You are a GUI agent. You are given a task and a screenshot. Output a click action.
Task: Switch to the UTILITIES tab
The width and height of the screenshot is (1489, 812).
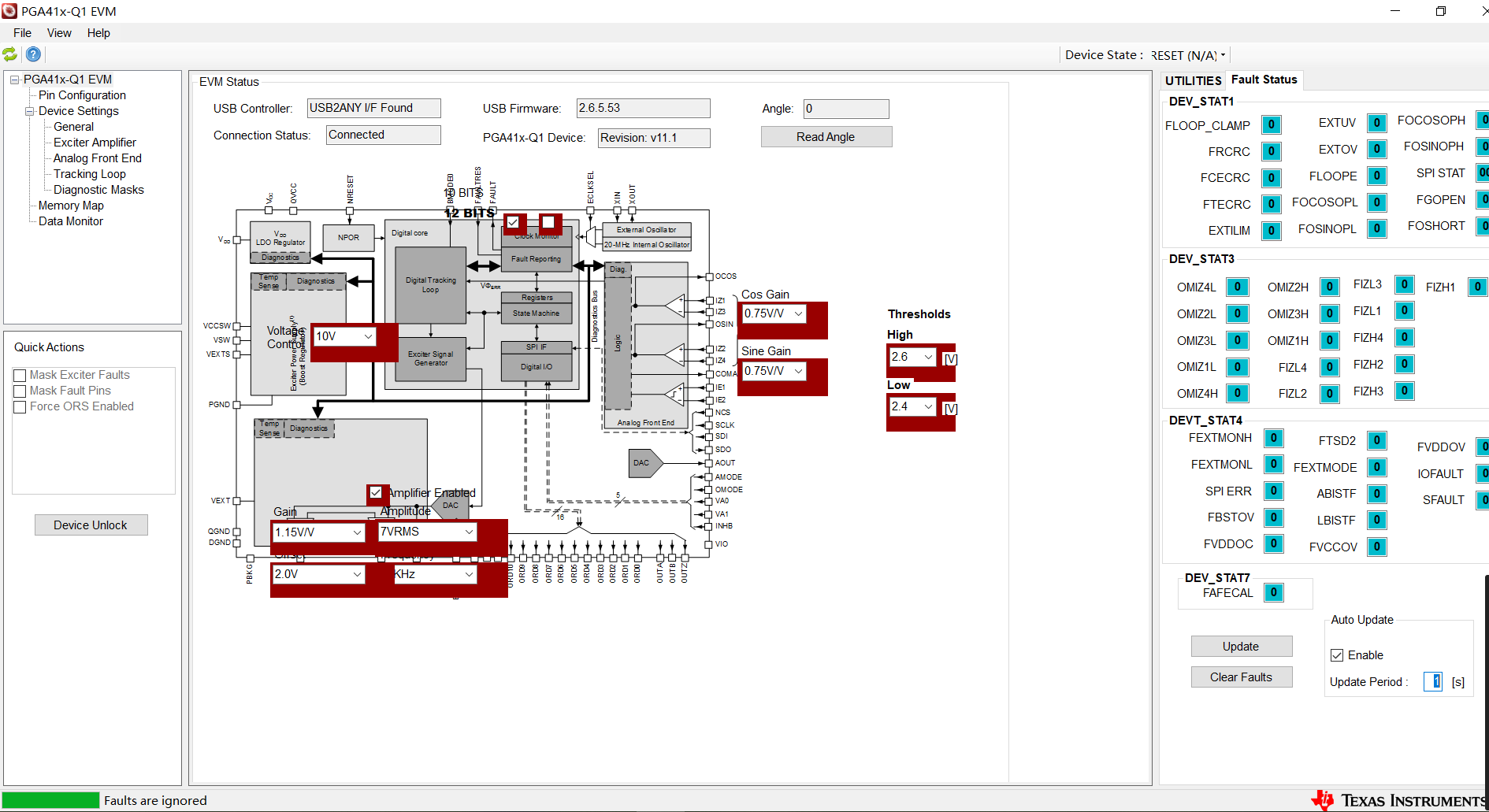coord(1193,80)
